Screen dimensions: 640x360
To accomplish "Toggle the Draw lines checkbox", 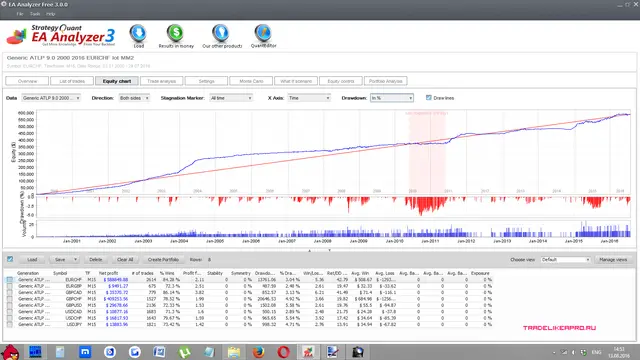I will pos(429,98).
